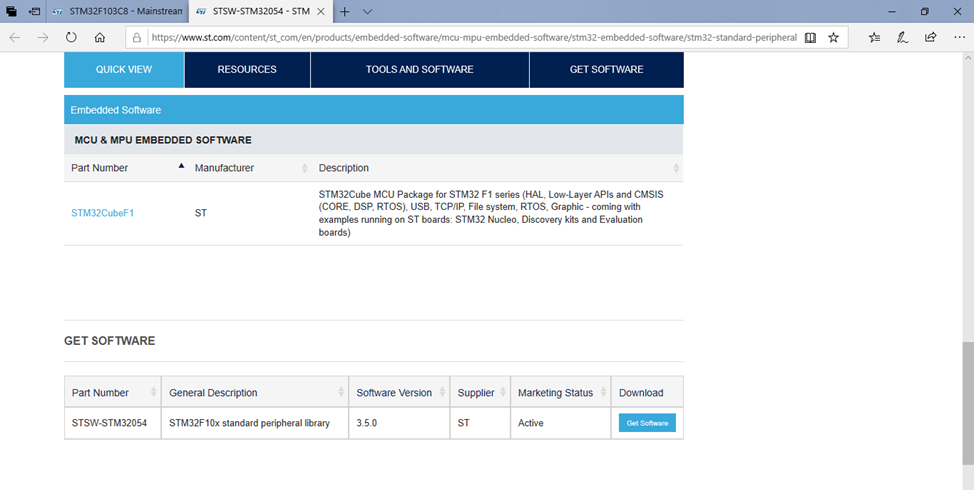
Task: Open the Tools and Software tab
Action: [420, 70]
